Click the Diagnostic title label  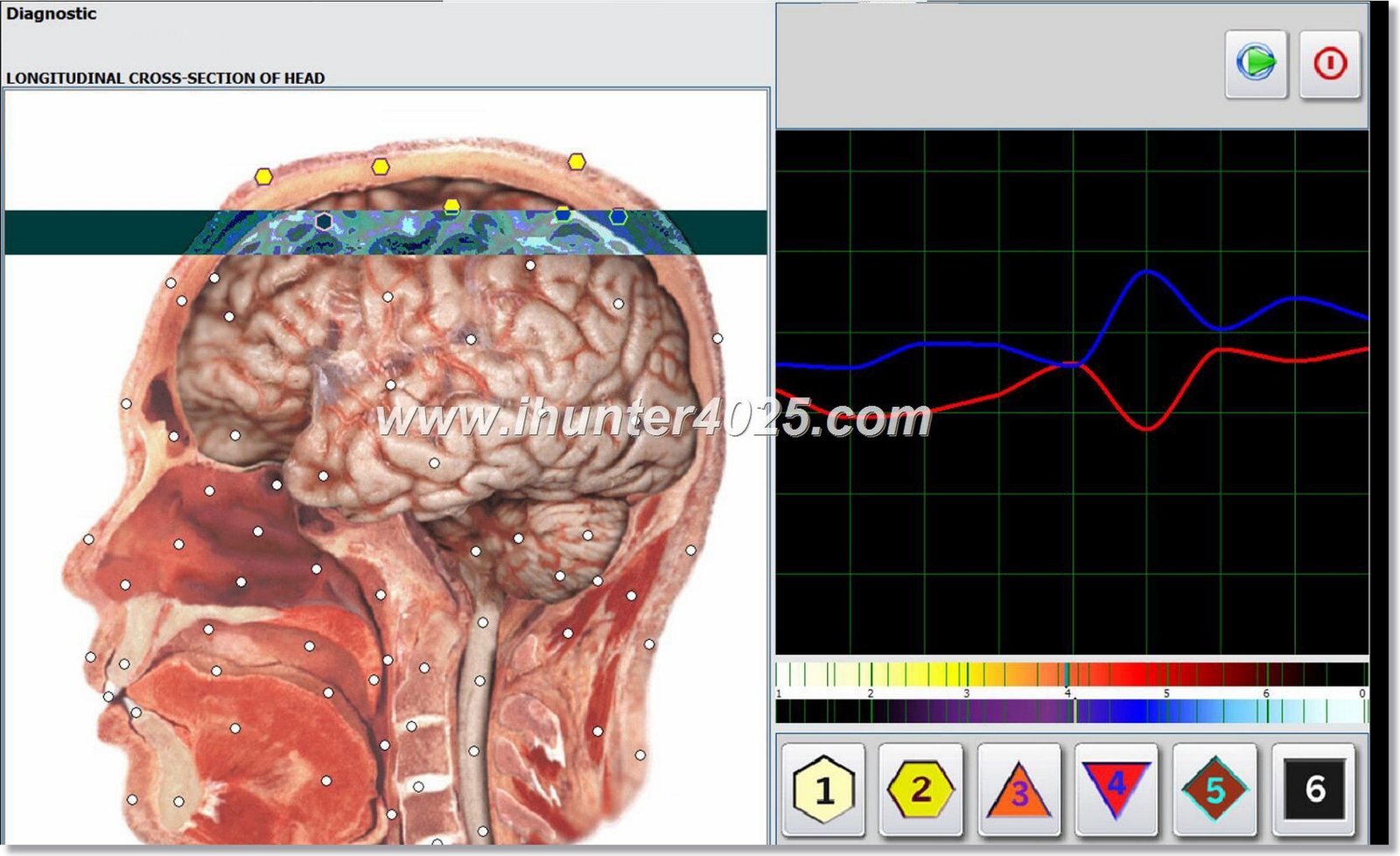tap(51, 14)
